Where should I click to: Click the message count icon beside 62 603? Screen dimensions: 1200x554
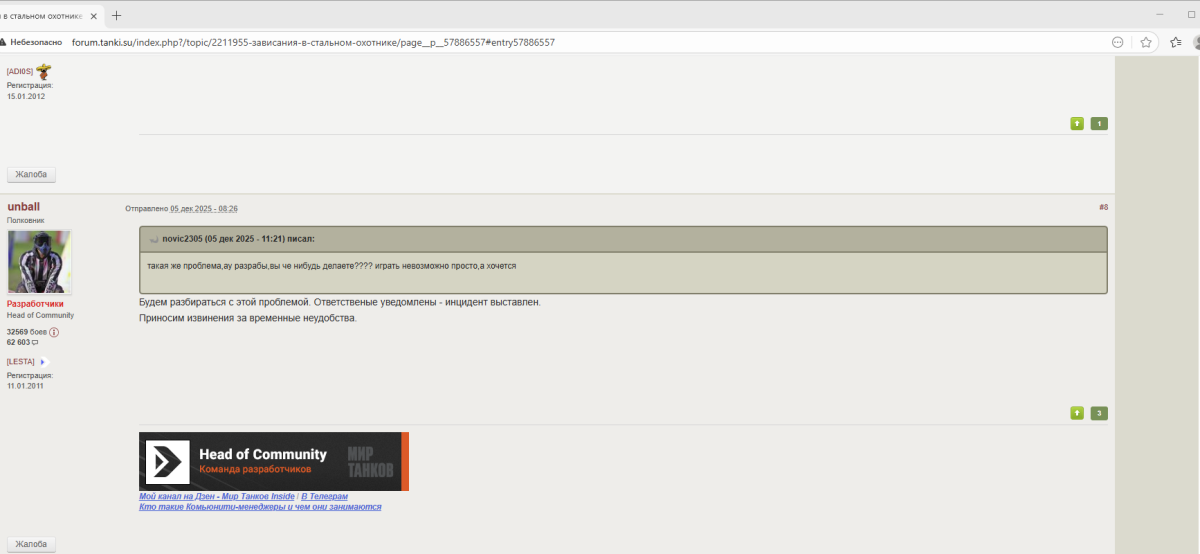tap(35, 343)
